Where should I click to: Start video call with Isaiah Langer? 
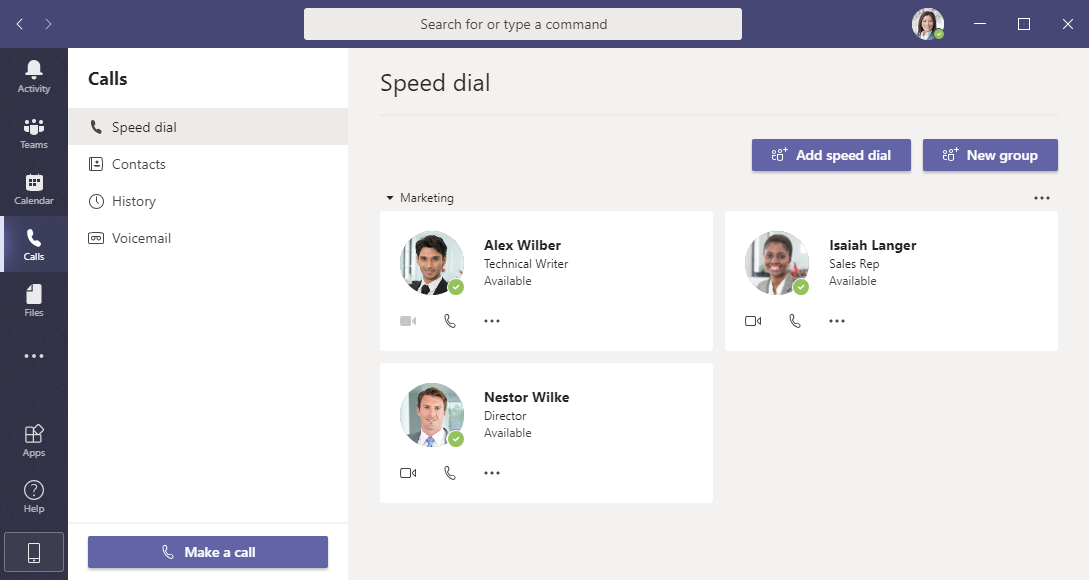(x=753, y=321)
